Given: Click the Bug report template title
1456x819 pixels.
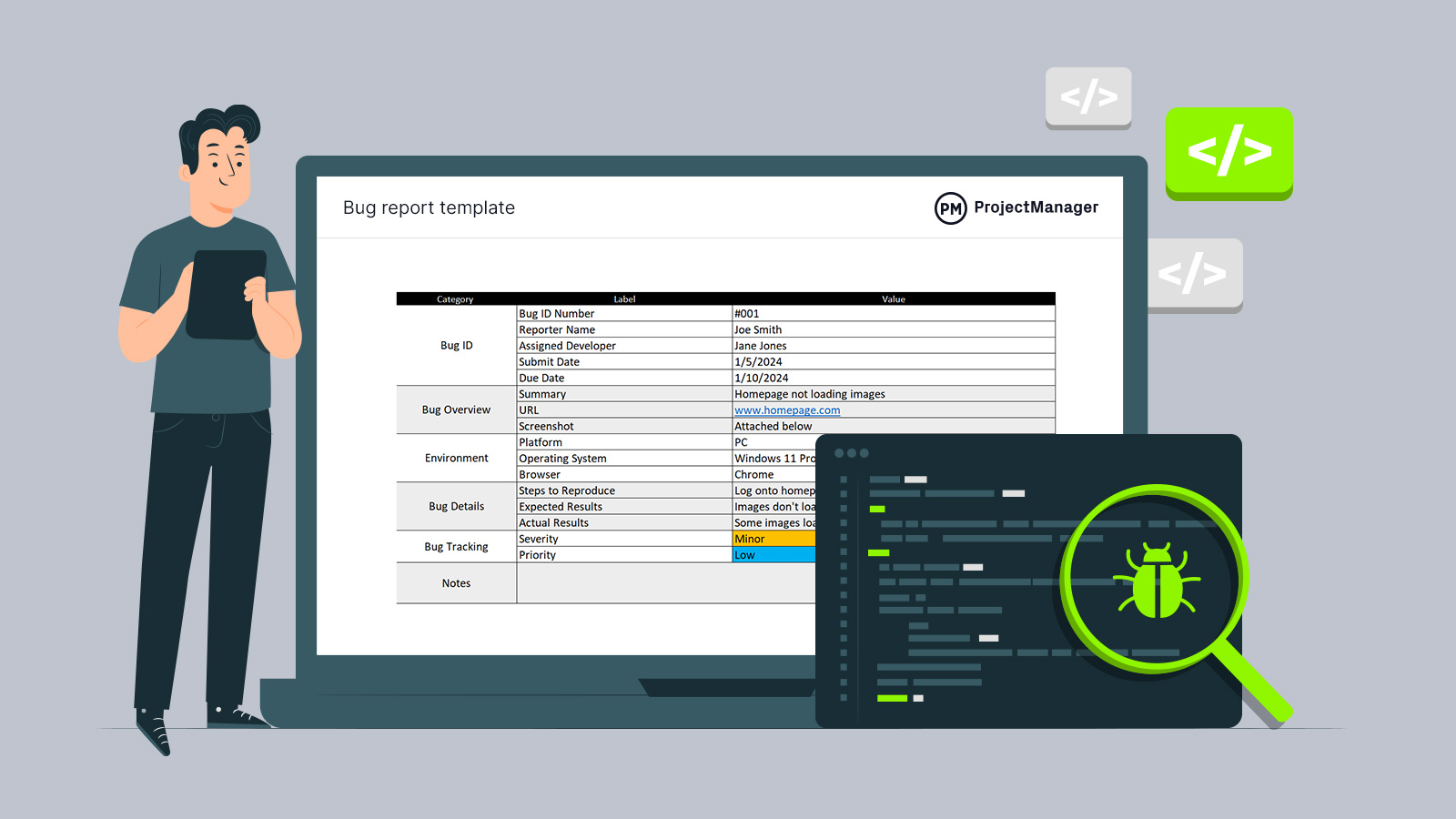Looking at the screenshot, I should click(429, 207).
